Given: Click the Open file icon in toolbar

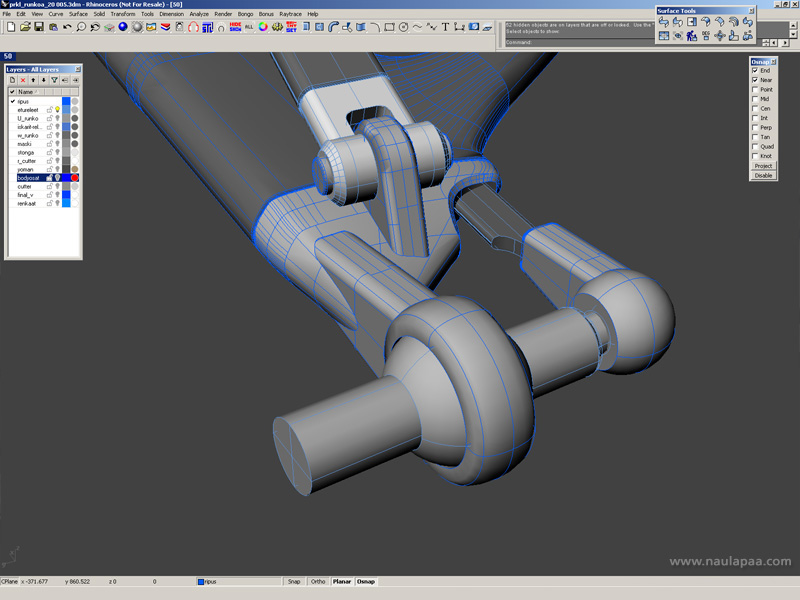Looking at the screenshot, I should pyautogui.click(x=24, y=27).
